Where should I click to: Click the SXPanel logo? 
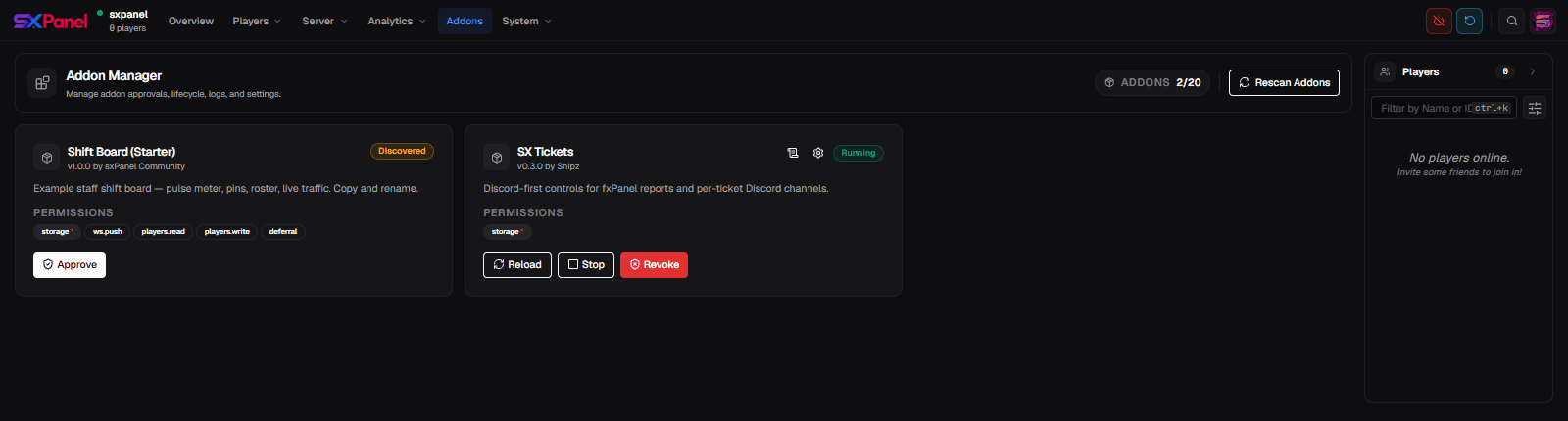click(50, 21)
